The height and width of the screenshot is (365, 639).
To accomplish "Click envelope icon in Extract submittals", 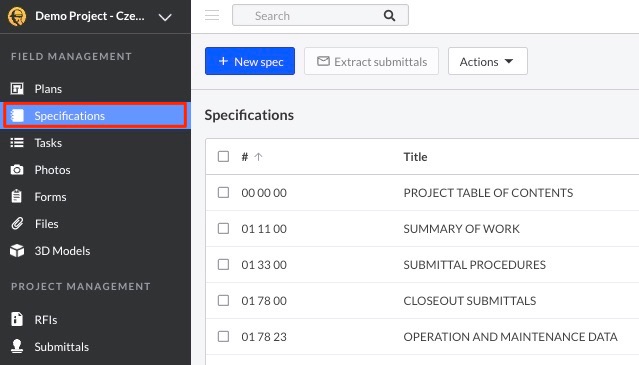I will coord(323,61).
